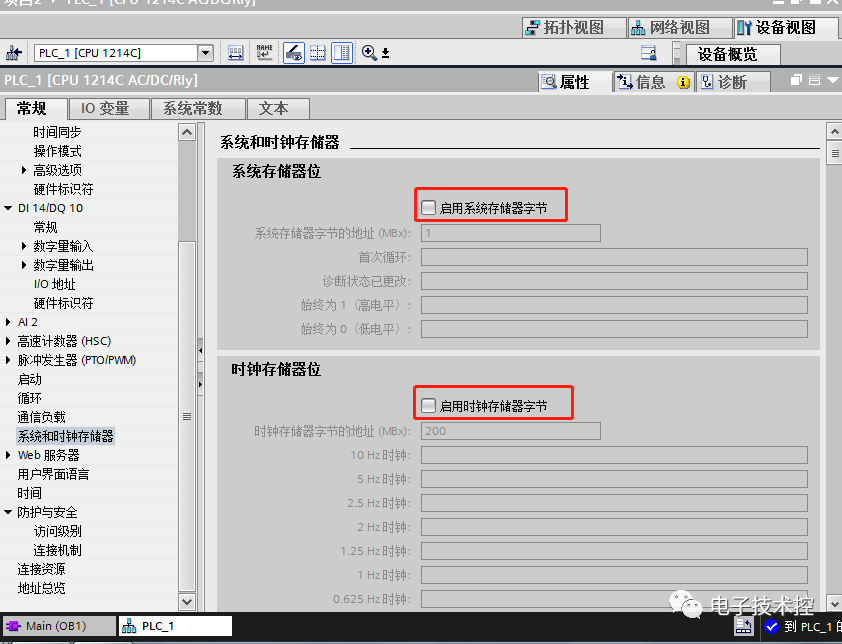
Task: Select 用户界面语言 in the tree
Action: point(53,474)
